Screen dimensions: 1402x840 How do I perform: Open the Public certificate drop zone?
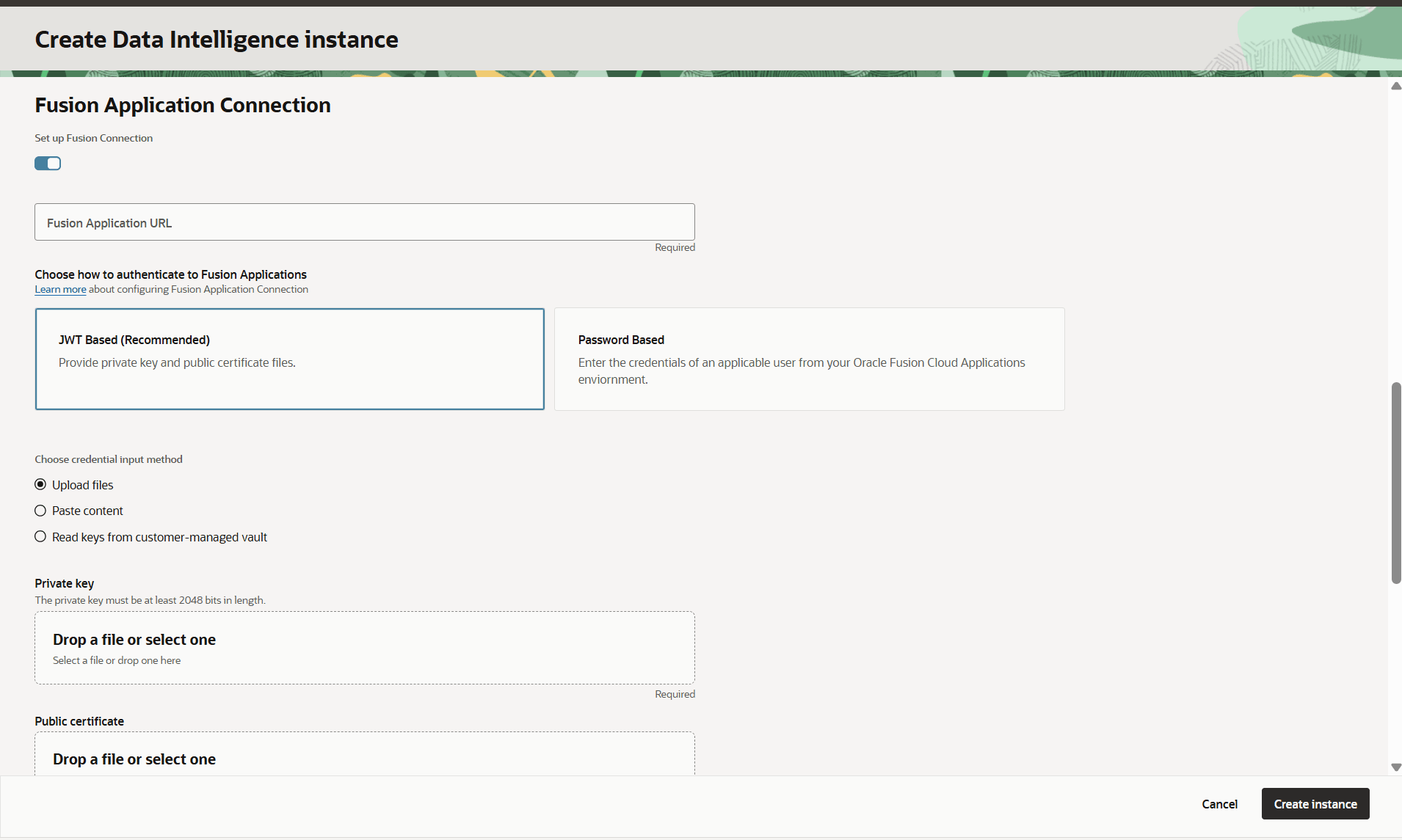click(x=364, y=756)
